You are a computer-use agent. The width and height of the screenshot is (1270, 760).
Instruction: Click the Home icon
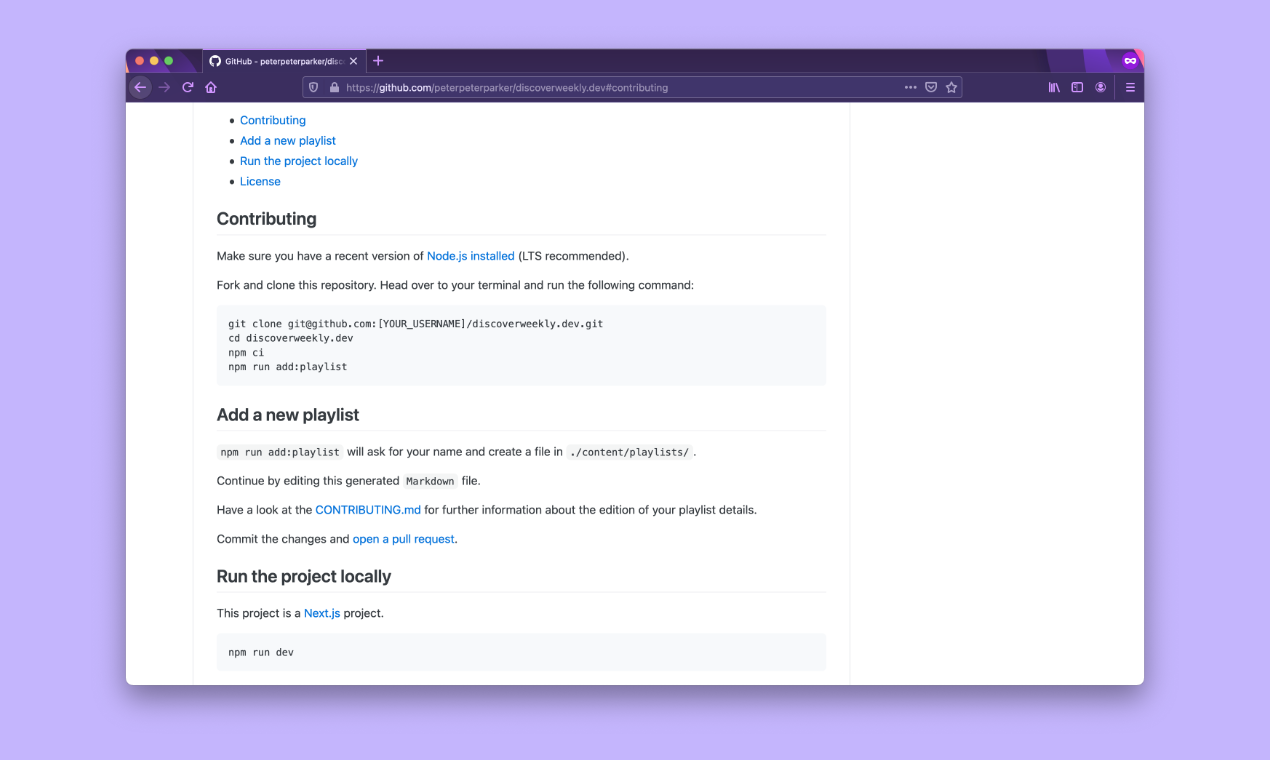point(210,87)
